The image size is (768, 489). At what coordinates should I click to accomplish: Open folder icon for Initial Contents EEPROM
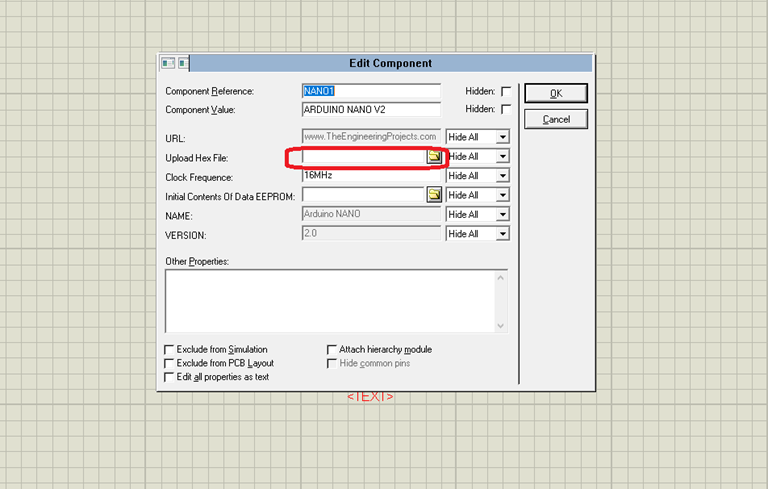434,195
